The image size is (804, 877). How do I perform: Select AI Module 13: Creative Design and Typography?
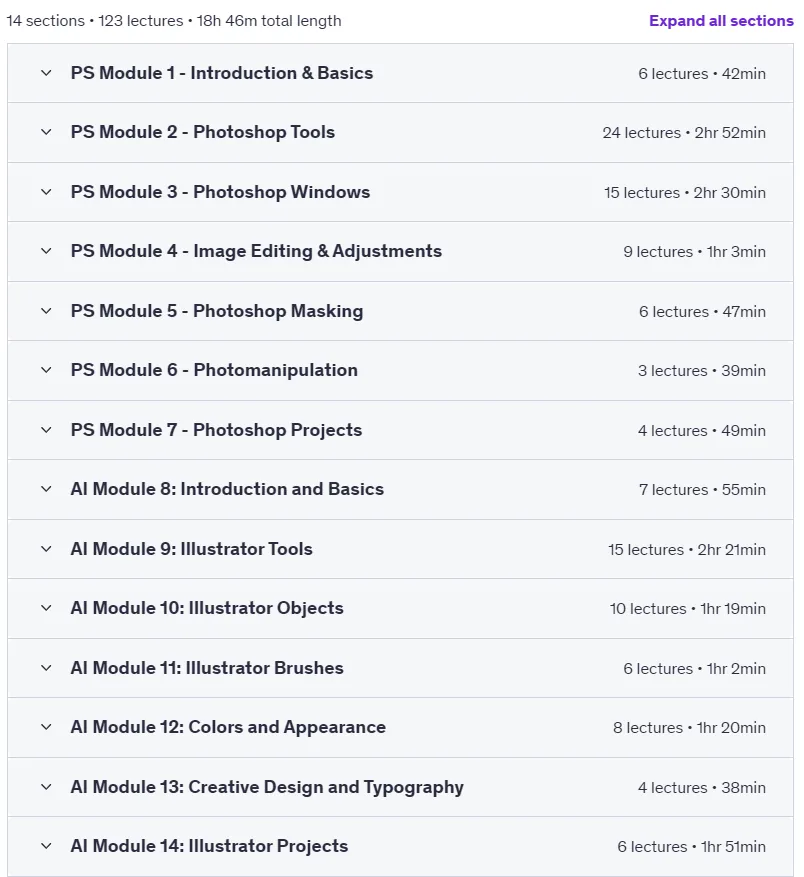click(x=267, y=788)
